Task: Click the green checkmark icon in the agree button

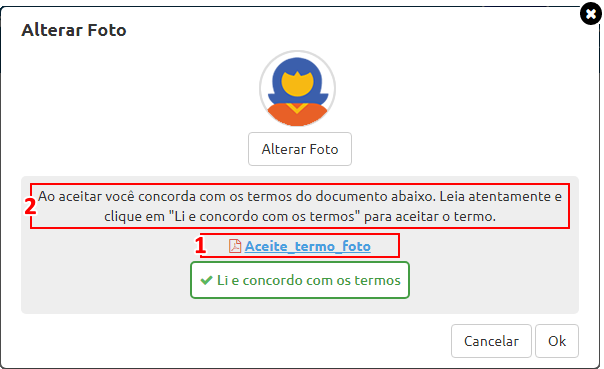Action: pos(206,280)
